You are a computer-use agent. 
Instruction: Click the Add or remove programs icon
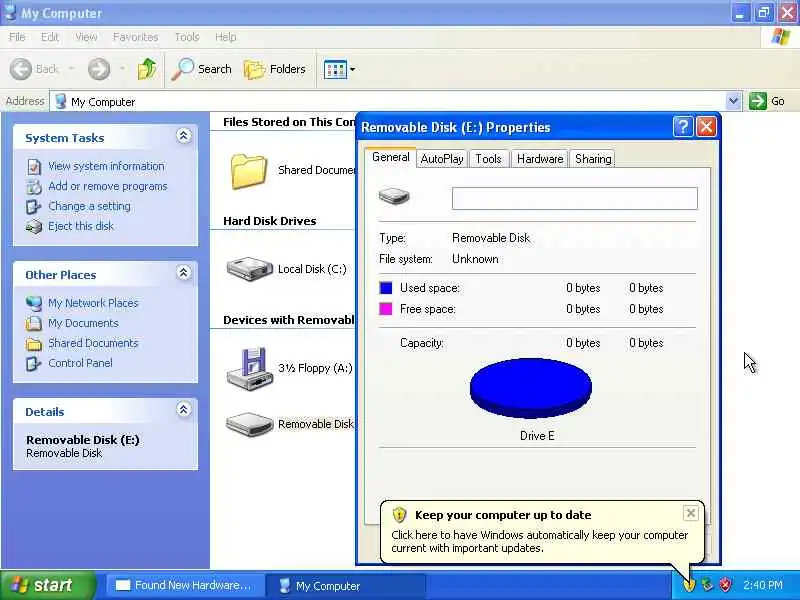tap(34, 187)
